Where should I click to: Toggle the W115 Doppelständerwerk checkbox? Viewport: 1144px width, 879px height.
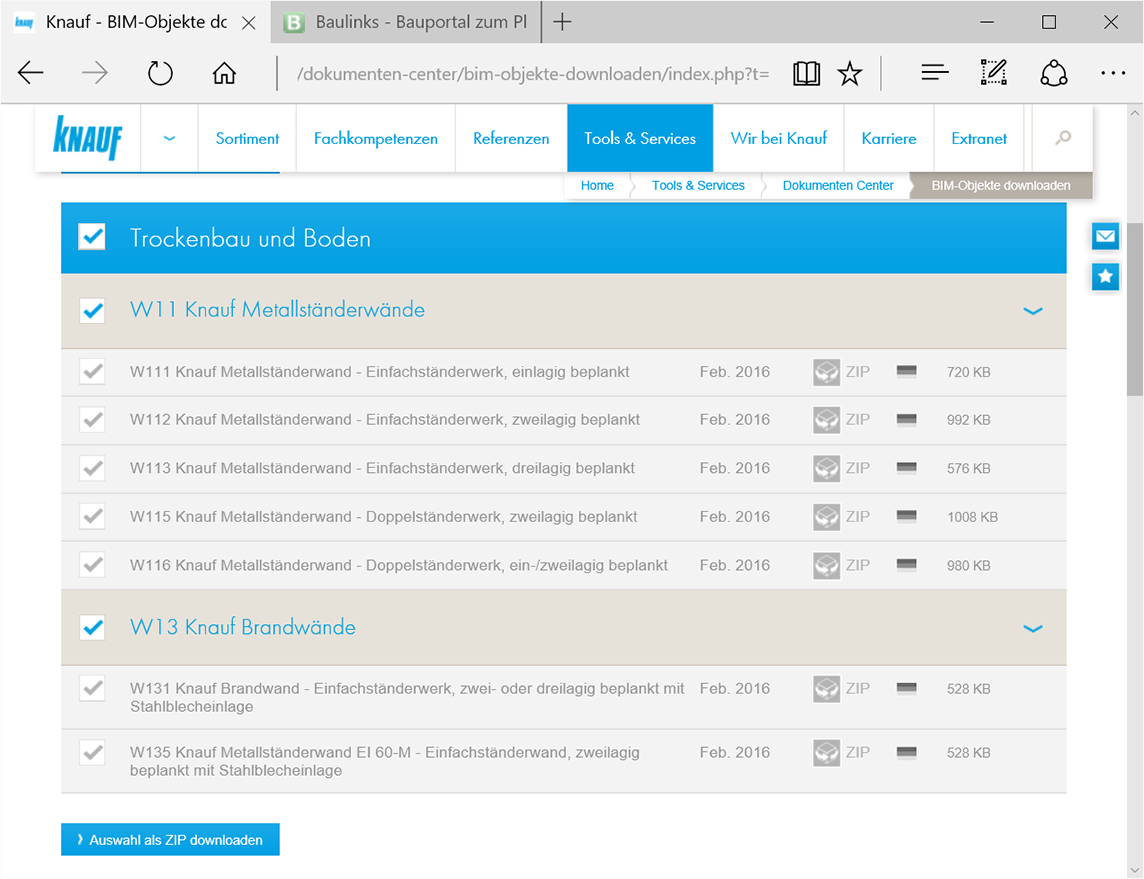(x=92, y=516)
